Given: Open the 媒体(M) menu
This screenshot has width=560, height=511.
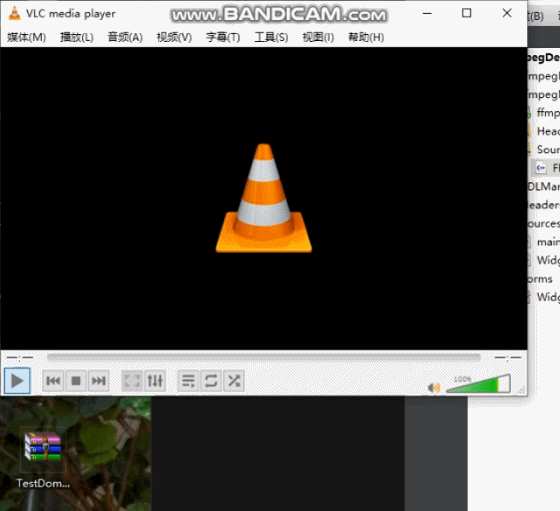Looking at the screenshot, I should coord(26,37).
